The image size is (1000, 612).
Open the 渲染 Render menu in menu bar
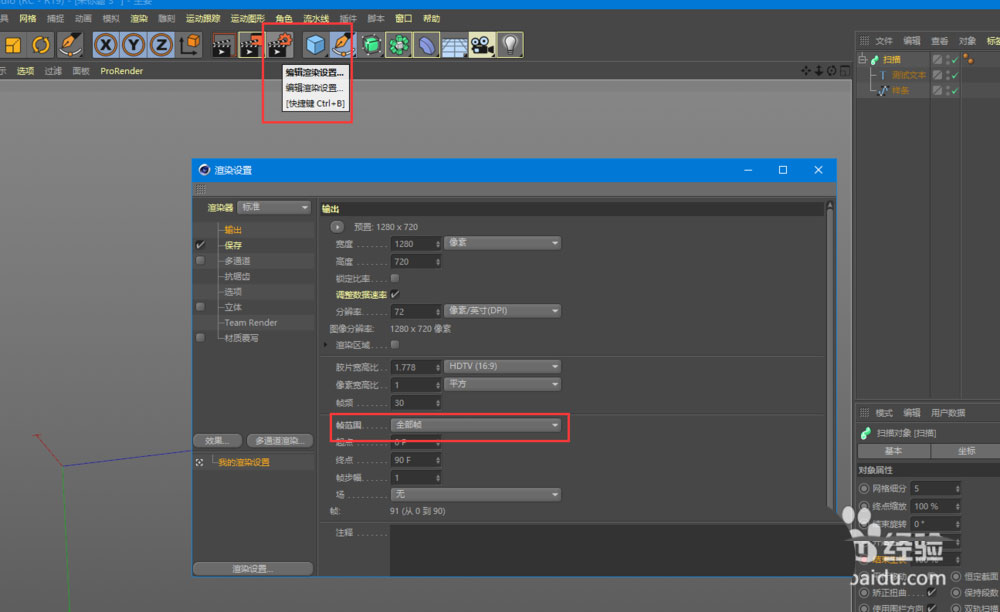(x=138, y=18)
